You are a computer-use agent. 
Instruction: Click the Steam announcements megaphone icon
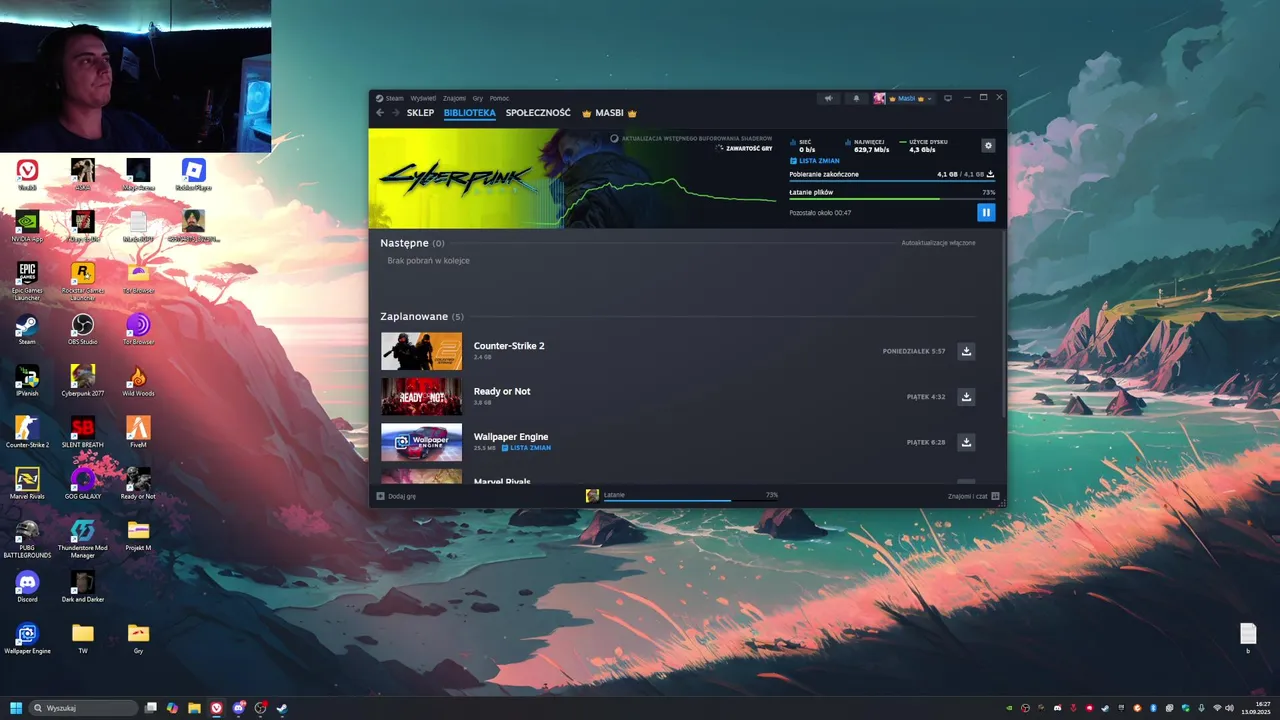(828, 98)
